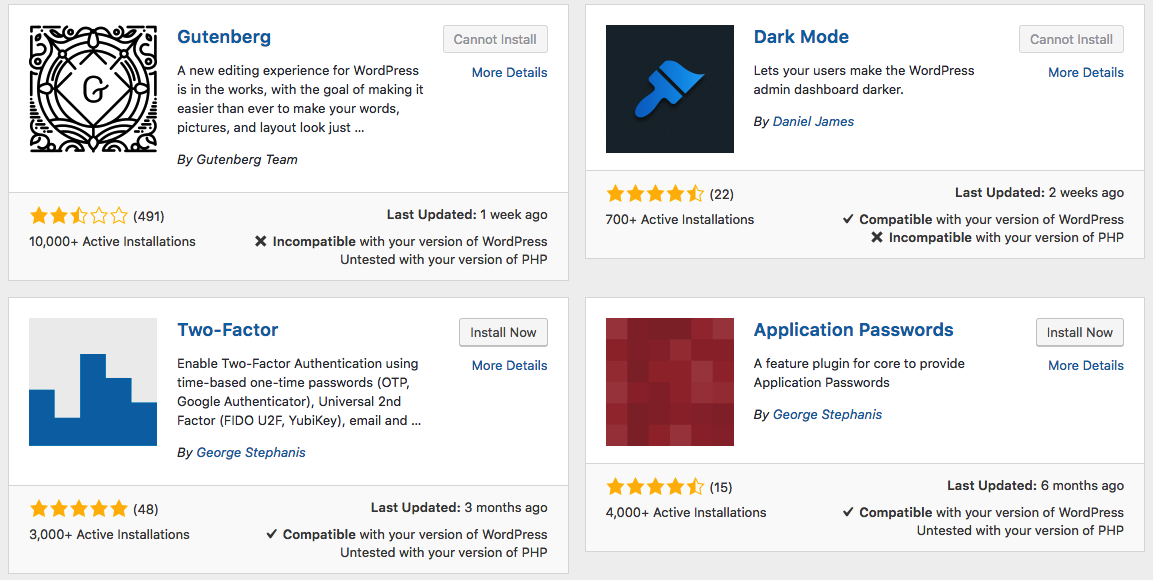Click the (48) ratings count for Two-Factor
The height and width of the screenshot is (580, 1153).
146,509
